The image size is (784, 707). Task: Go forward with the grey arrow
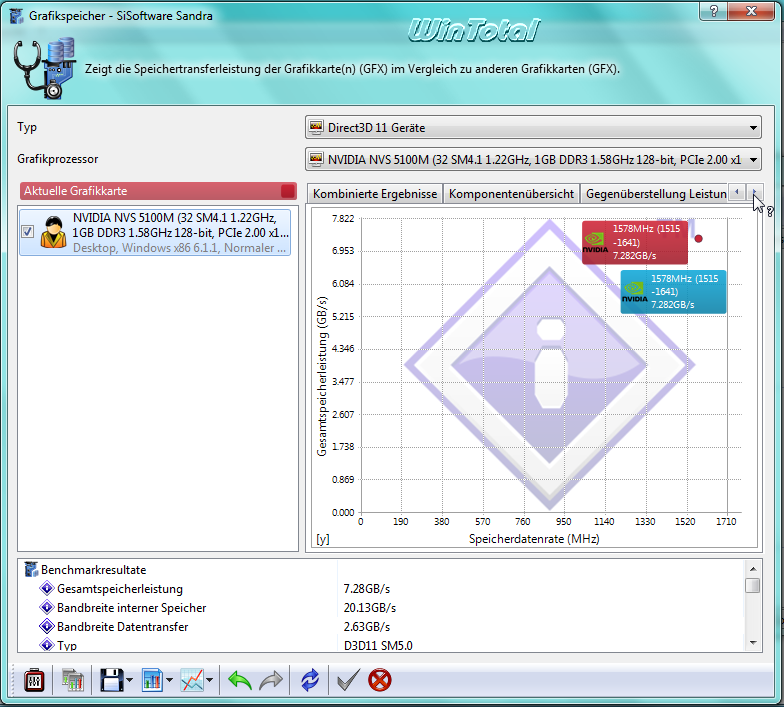[x=272, y=680]
